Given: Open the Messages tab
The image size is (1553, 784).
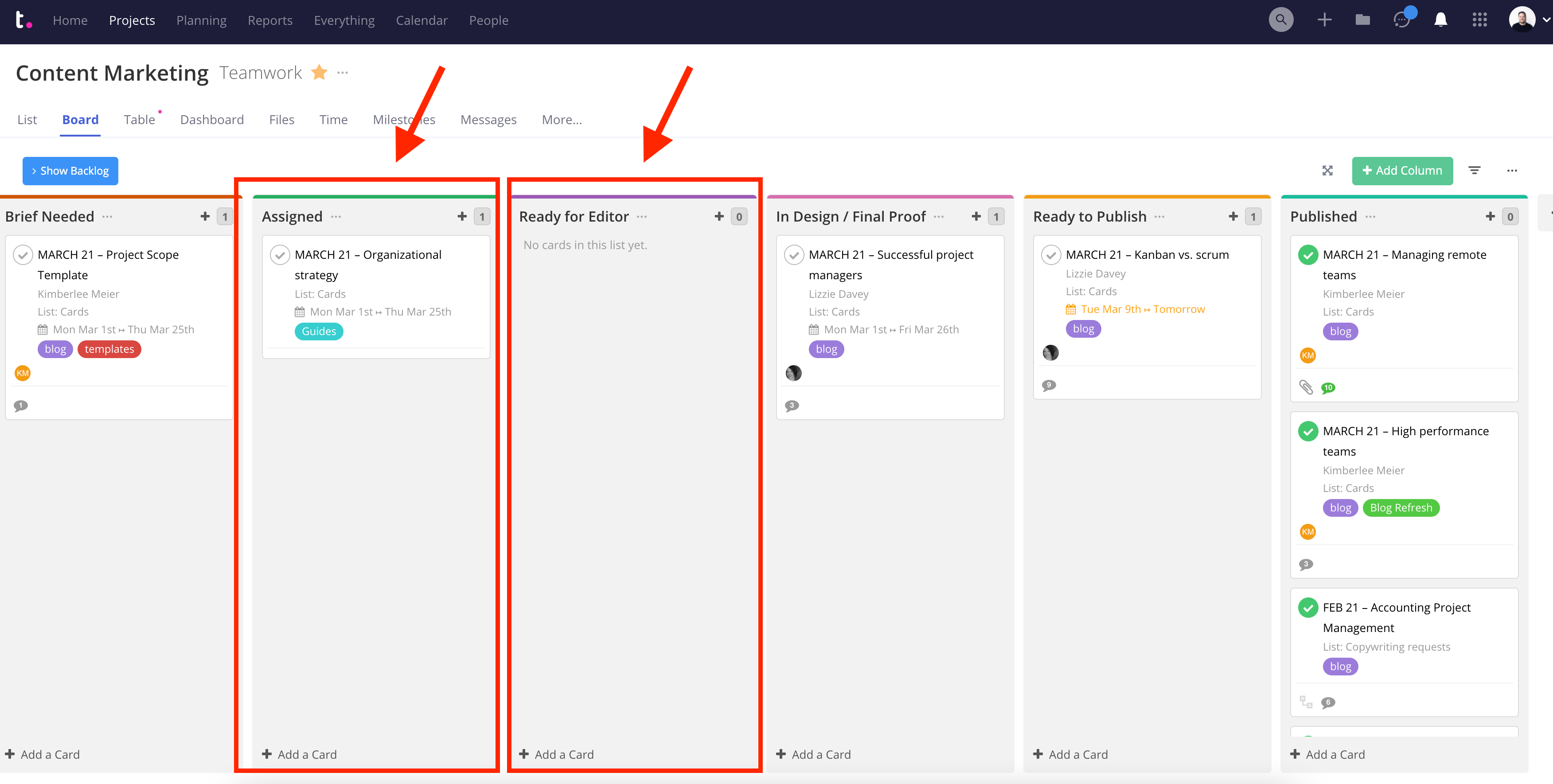Looking at the screenshot, I should pos(488,119).
